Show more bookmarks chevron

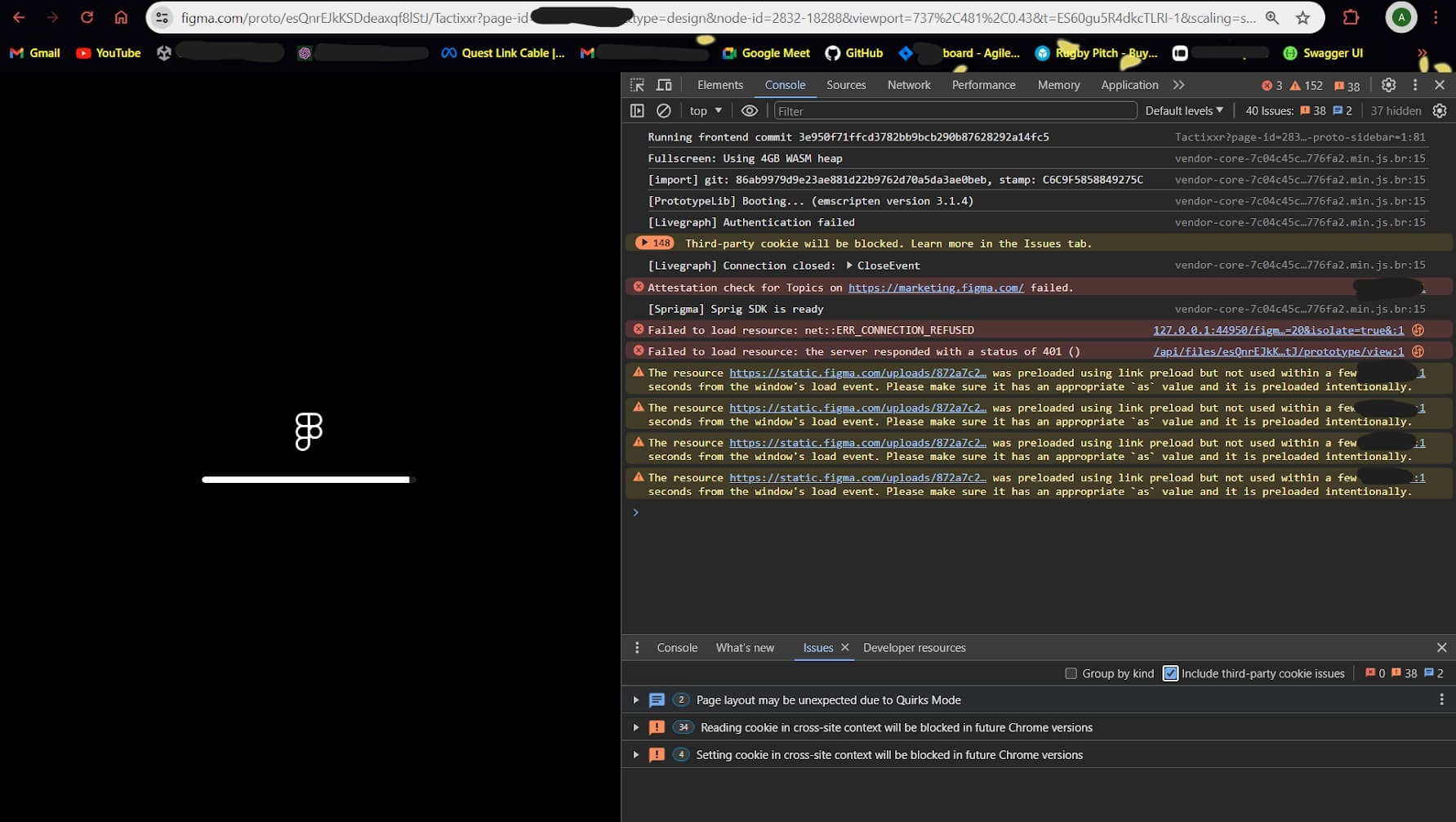[x=1423, y=53]
